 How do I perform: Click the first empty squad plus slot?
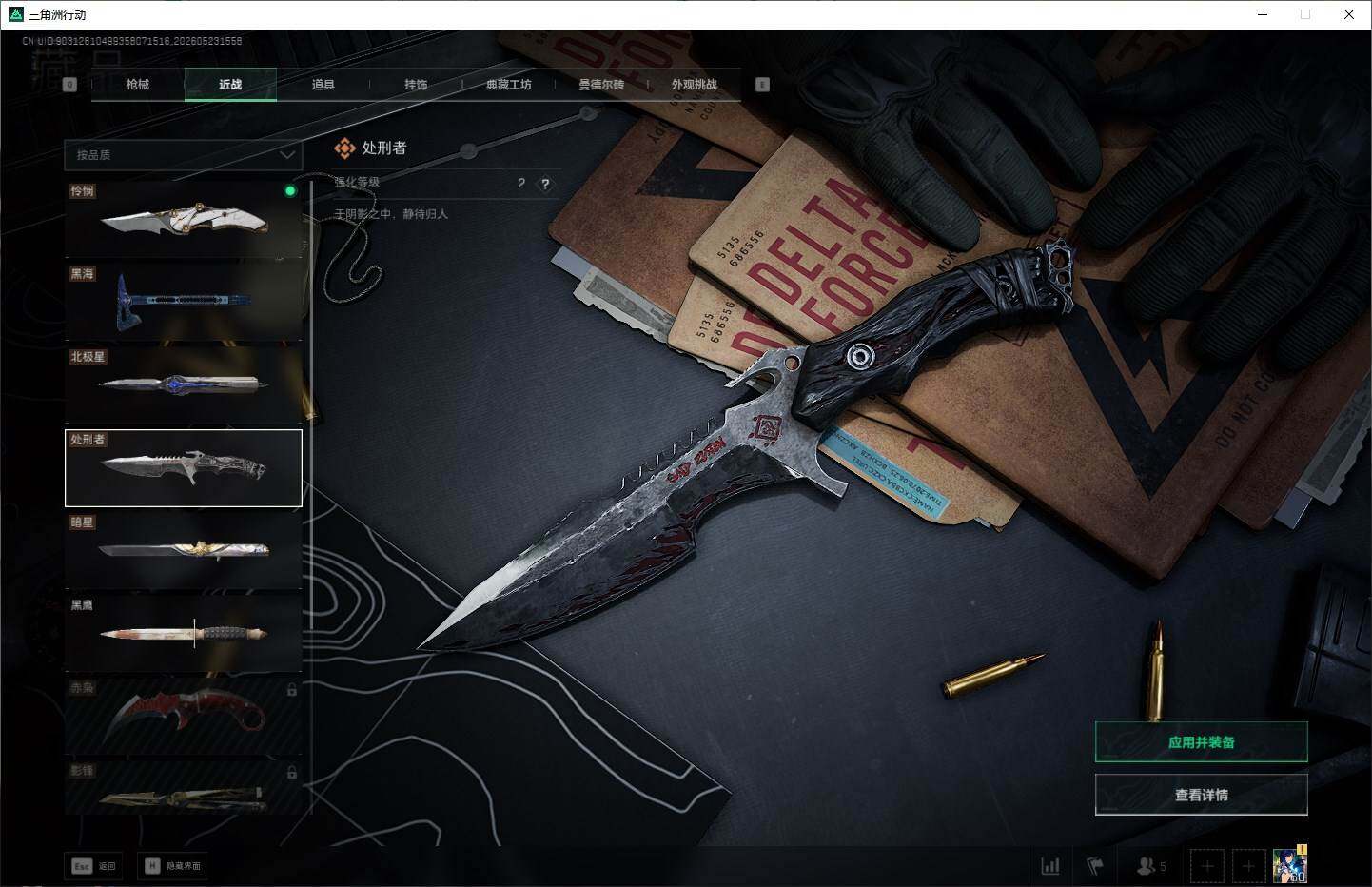pyautogui.click(x=1207, y=866)
